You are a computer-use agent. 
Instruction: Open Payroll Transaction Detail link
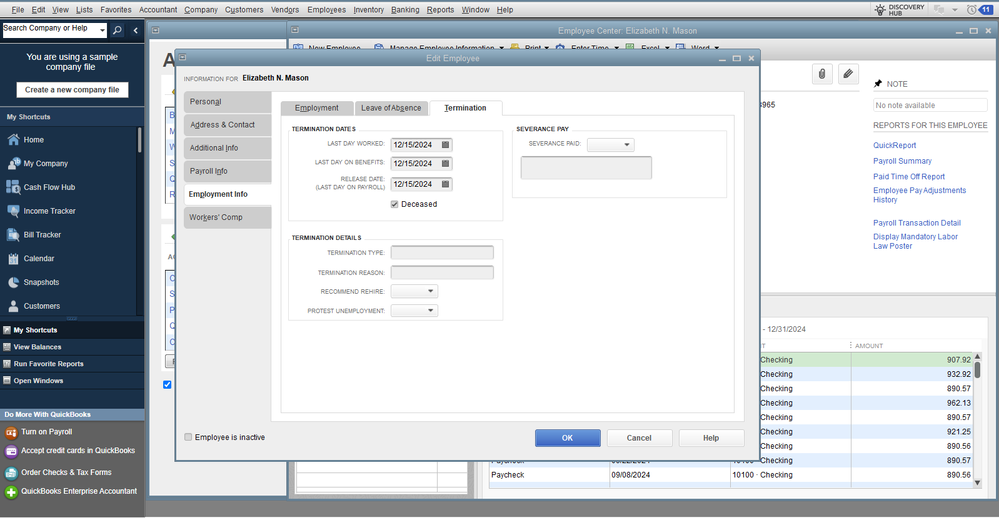(917, 223)
